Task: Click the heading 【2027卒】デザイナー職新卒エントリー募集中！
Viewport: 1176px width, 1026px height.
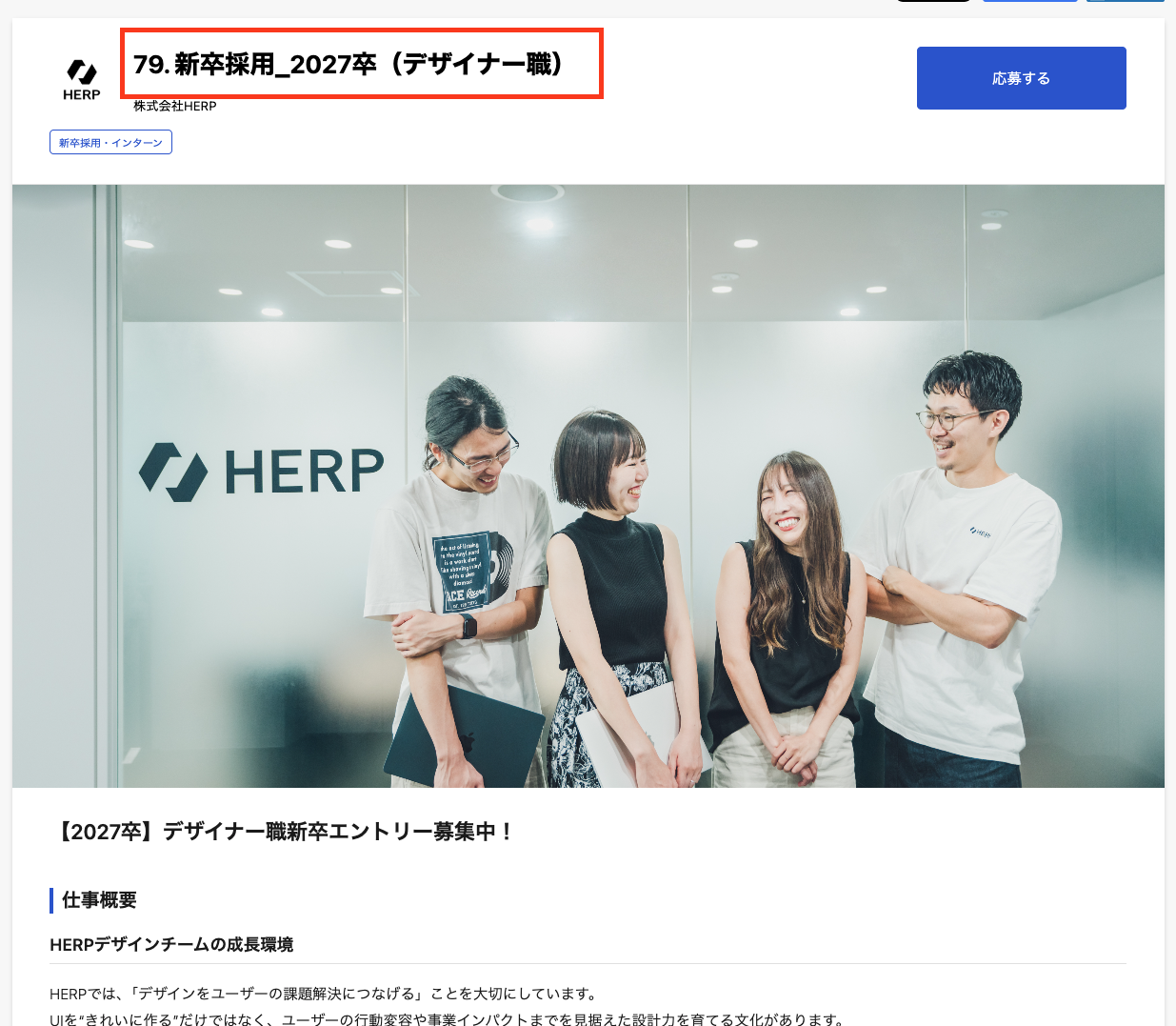Action: tap(283, 832)
